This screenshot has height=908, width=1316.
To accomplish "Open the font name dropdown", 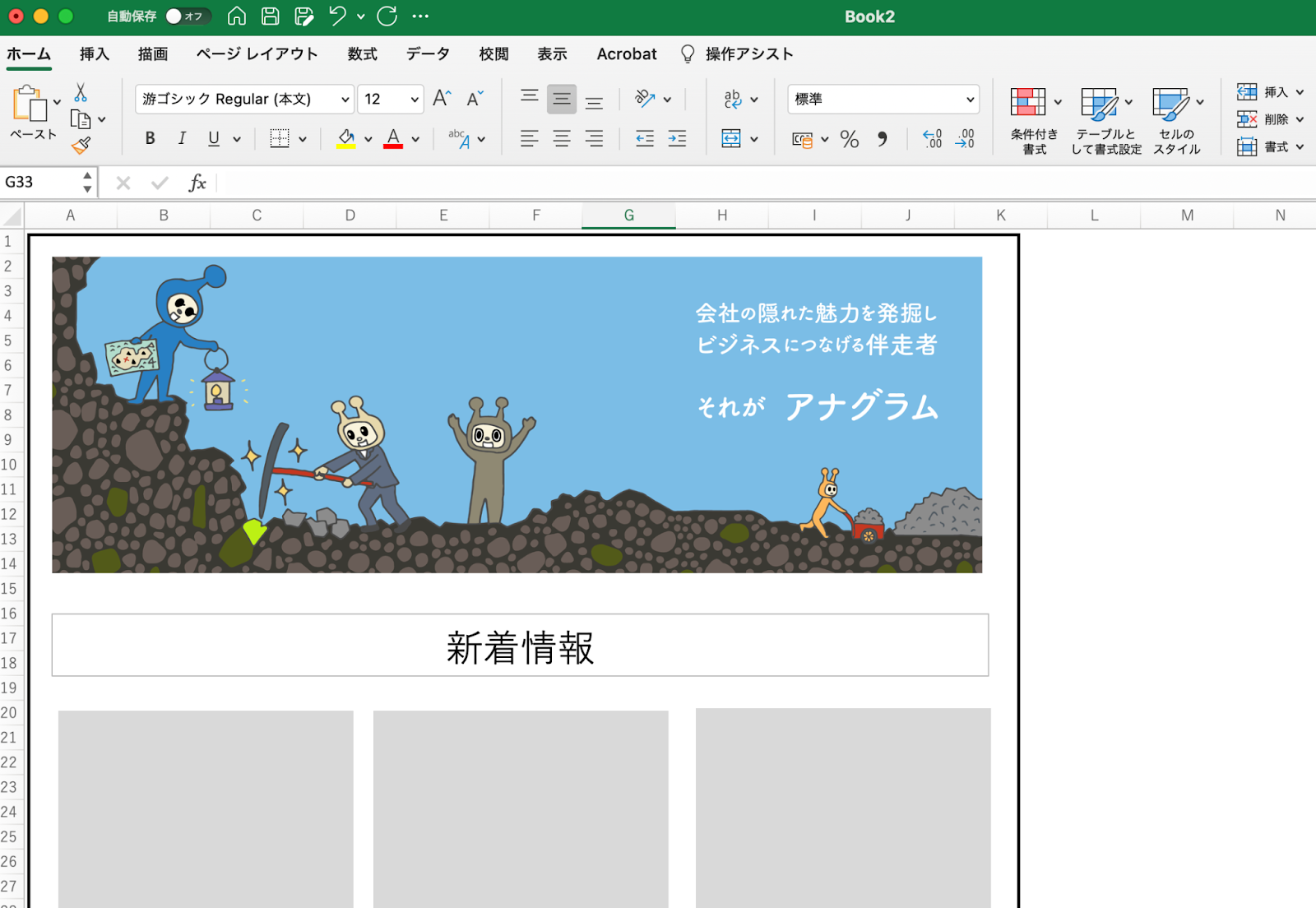I will click(345, 100).
